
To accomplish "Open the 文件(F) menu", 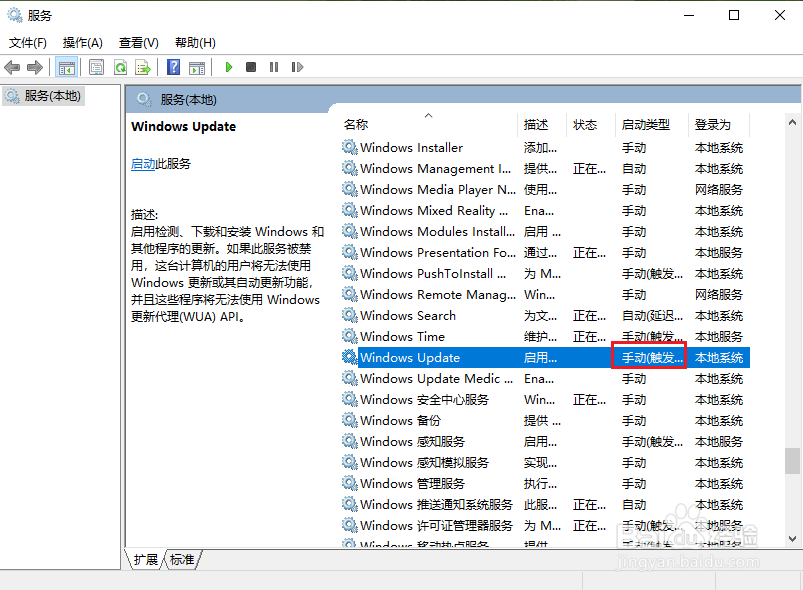I will (x=28, y=43).
